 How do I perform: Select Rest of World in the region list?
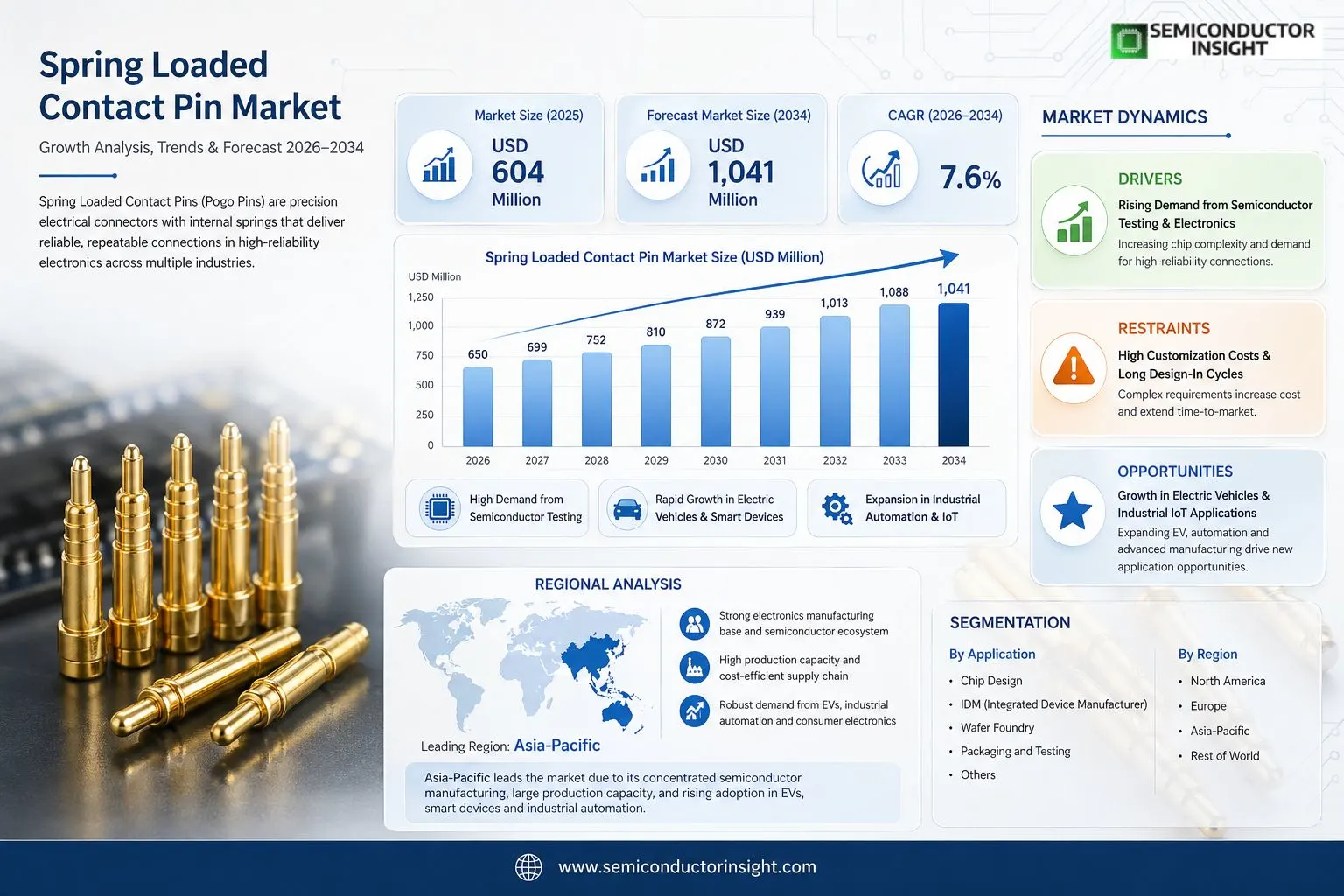1225,756
